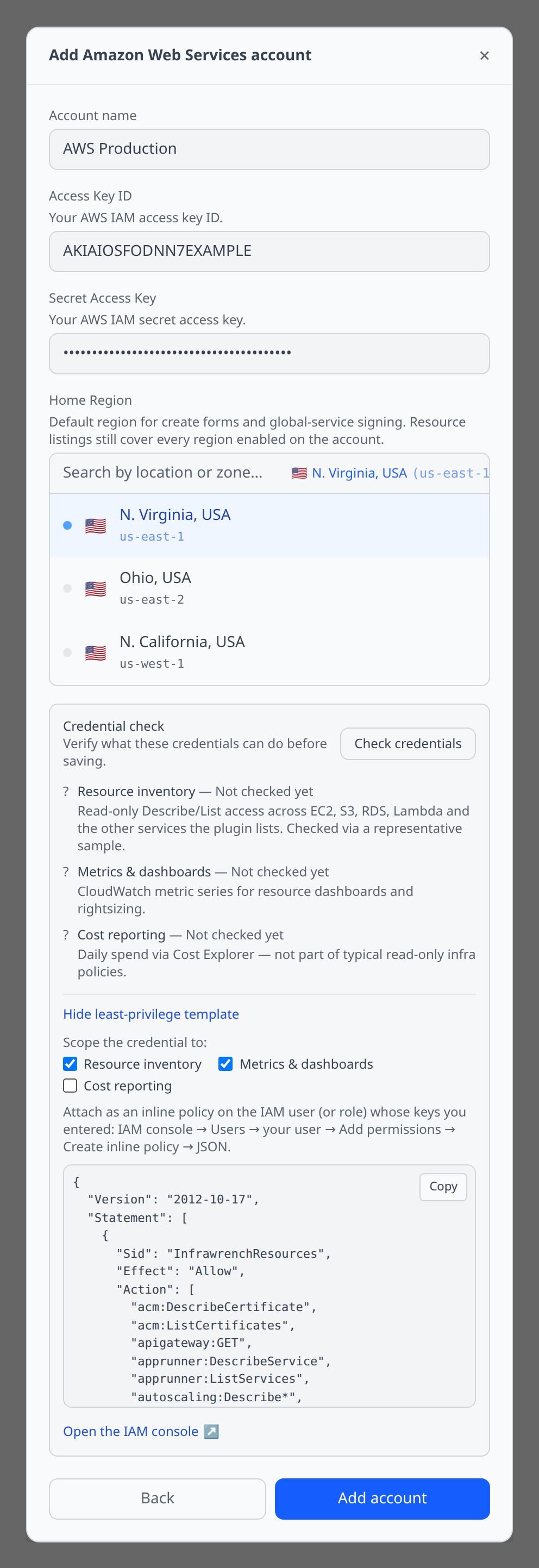Click the question mark beside Resource inventory status
This screenshot has height=1568, width=539.
point(66,791)
